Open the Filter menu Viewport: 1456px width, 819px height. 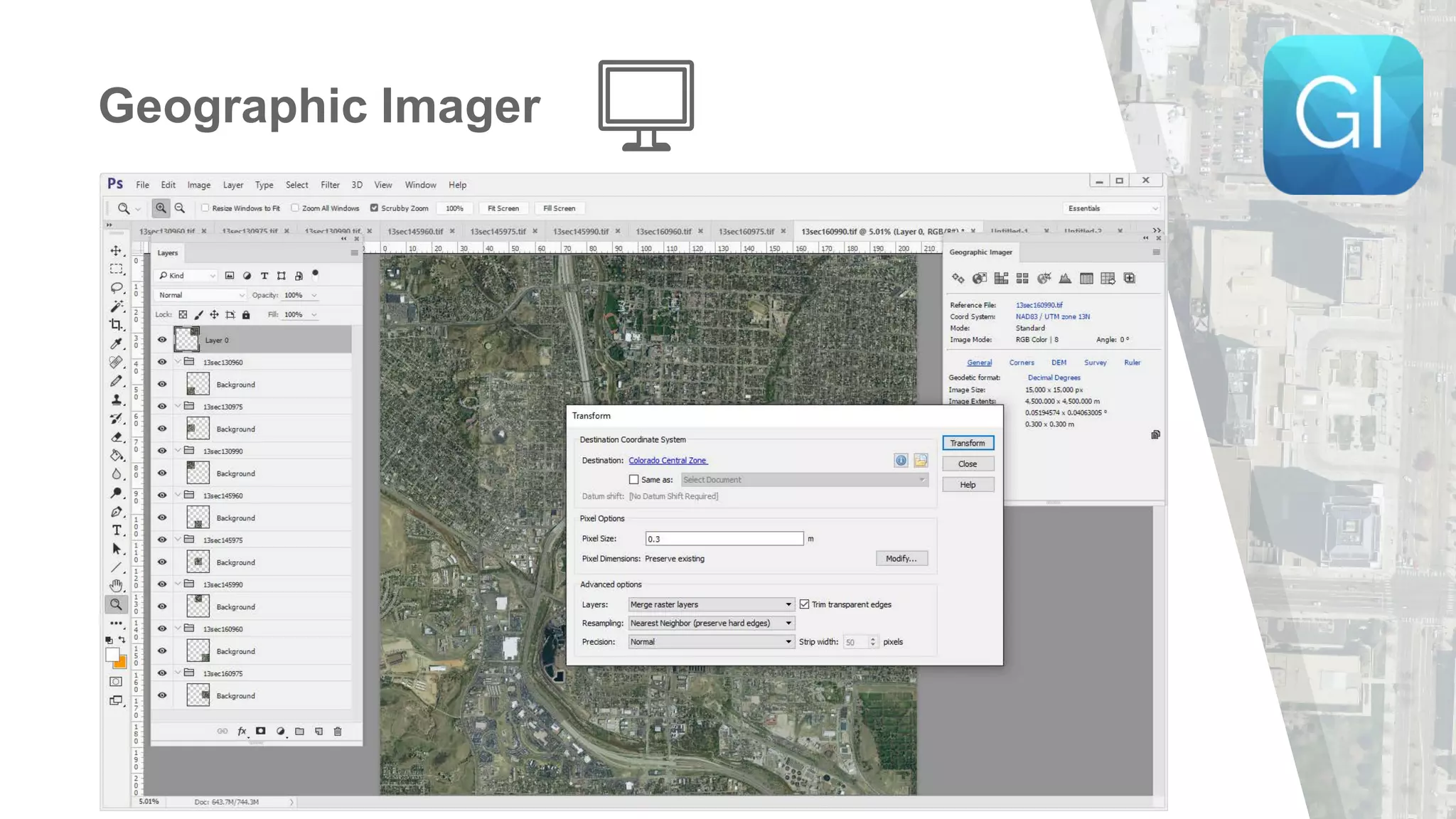pos(330,185)
